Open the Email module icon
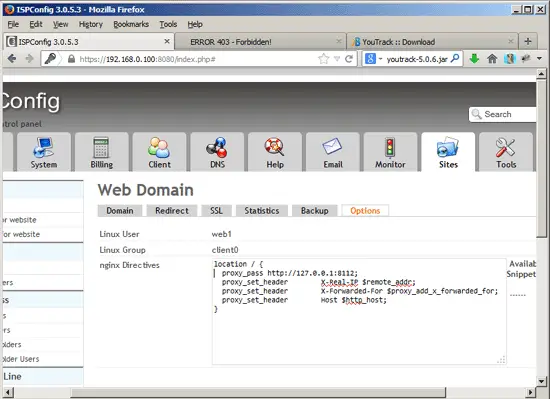550x399 pixels. click(333, 152)
